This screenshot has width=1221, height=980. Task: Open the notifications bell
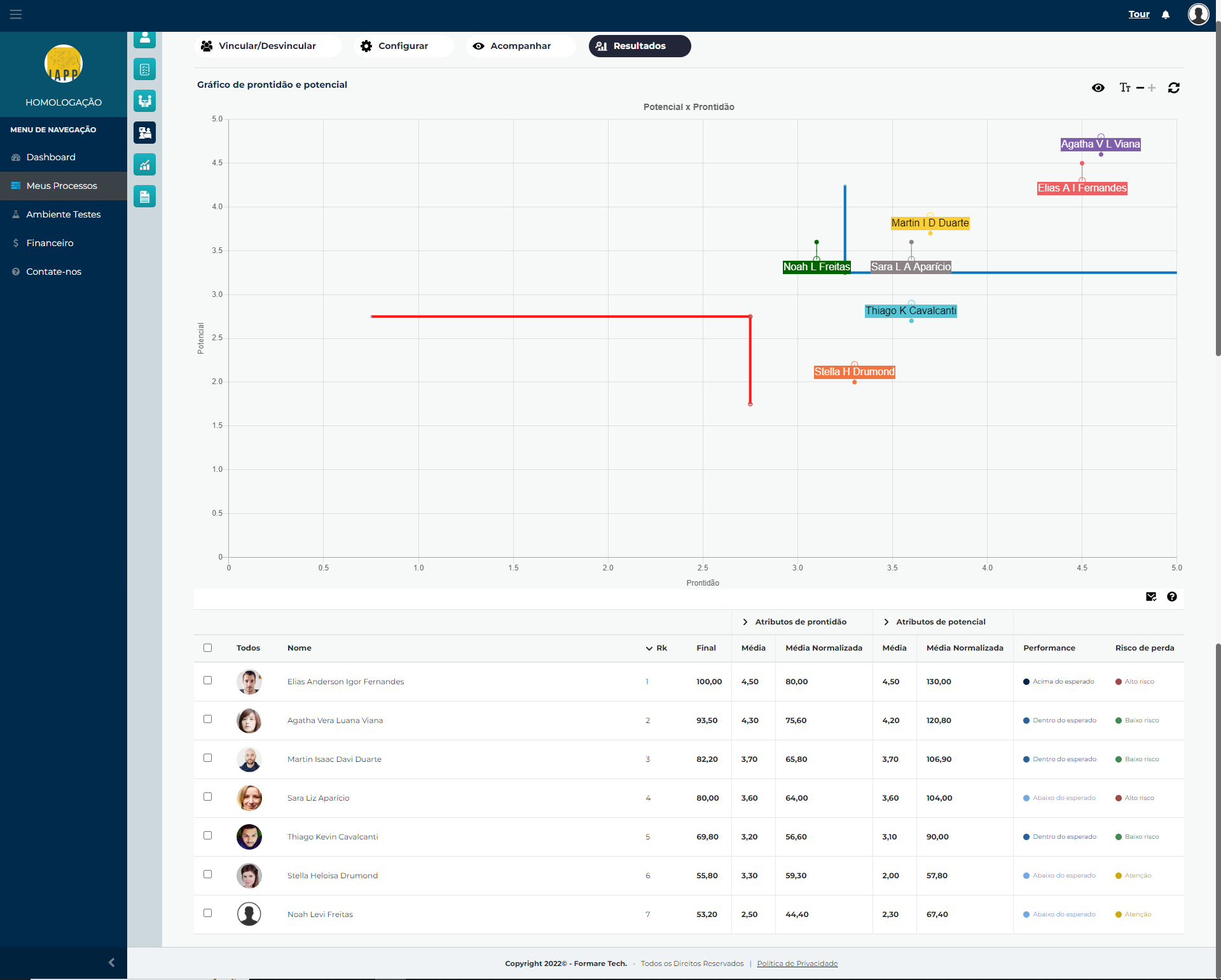pyautogui.click(x=1166, y=15)
